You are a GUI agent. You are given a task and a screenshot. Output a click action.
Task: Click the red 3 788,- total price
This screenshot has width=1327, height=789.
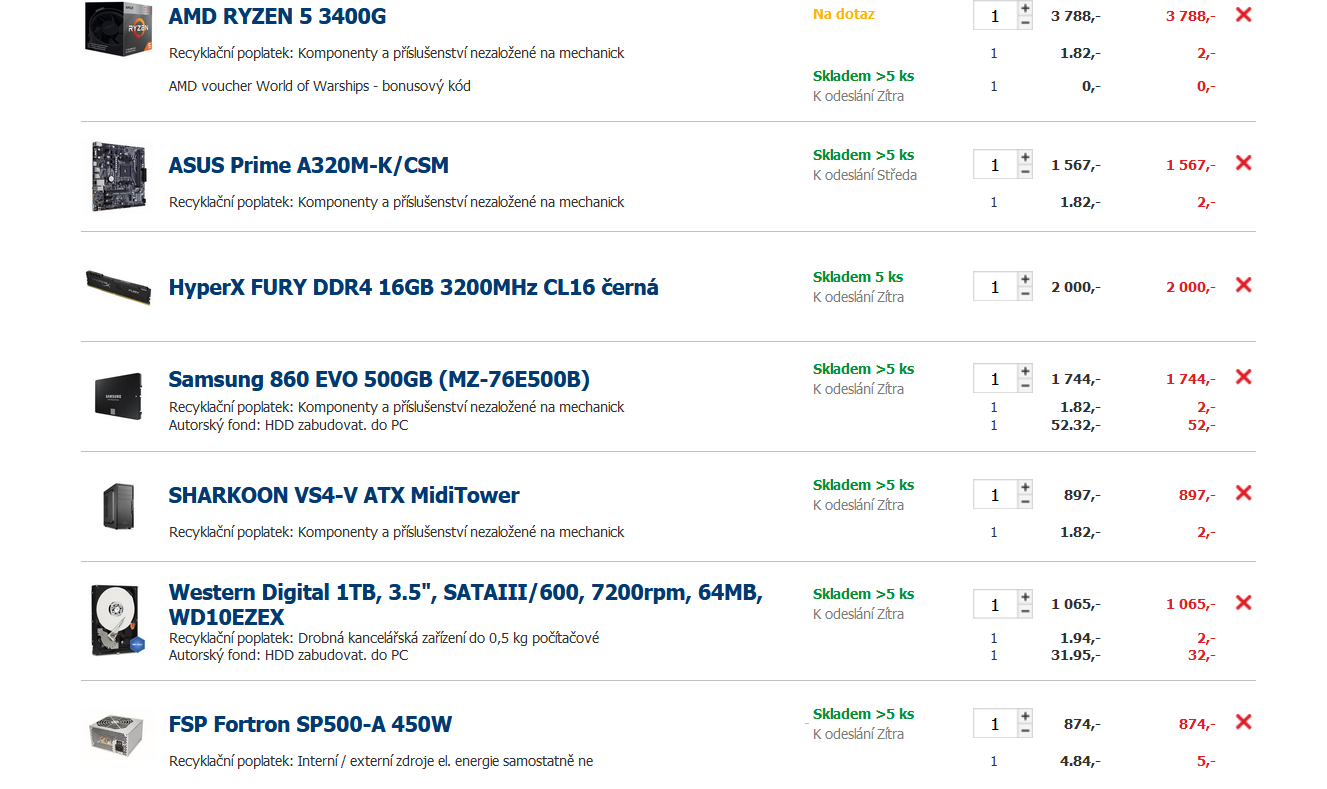point(1191,16)
